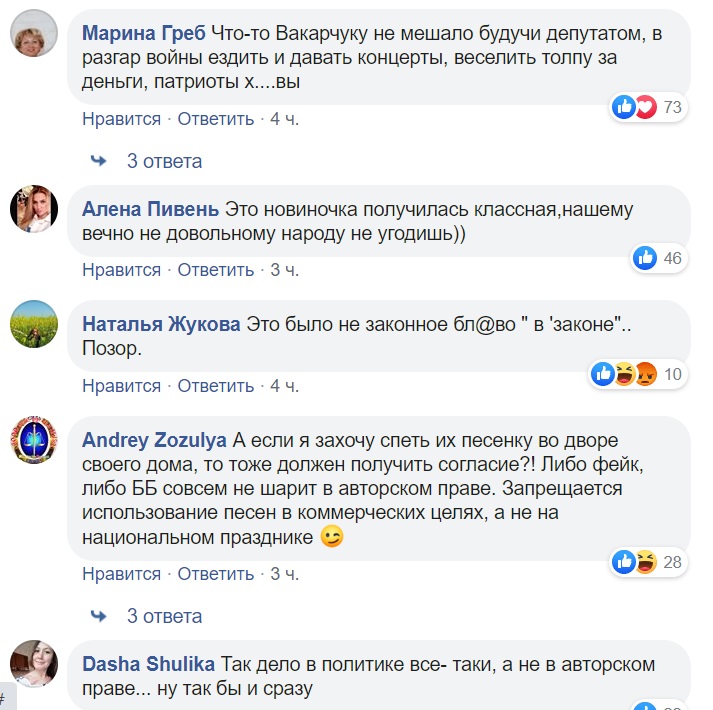This screenshot has width=713, height=710.
Task: Reply to Наталья Жукова's comment via Ответить
Action: [x=216, y=386]
